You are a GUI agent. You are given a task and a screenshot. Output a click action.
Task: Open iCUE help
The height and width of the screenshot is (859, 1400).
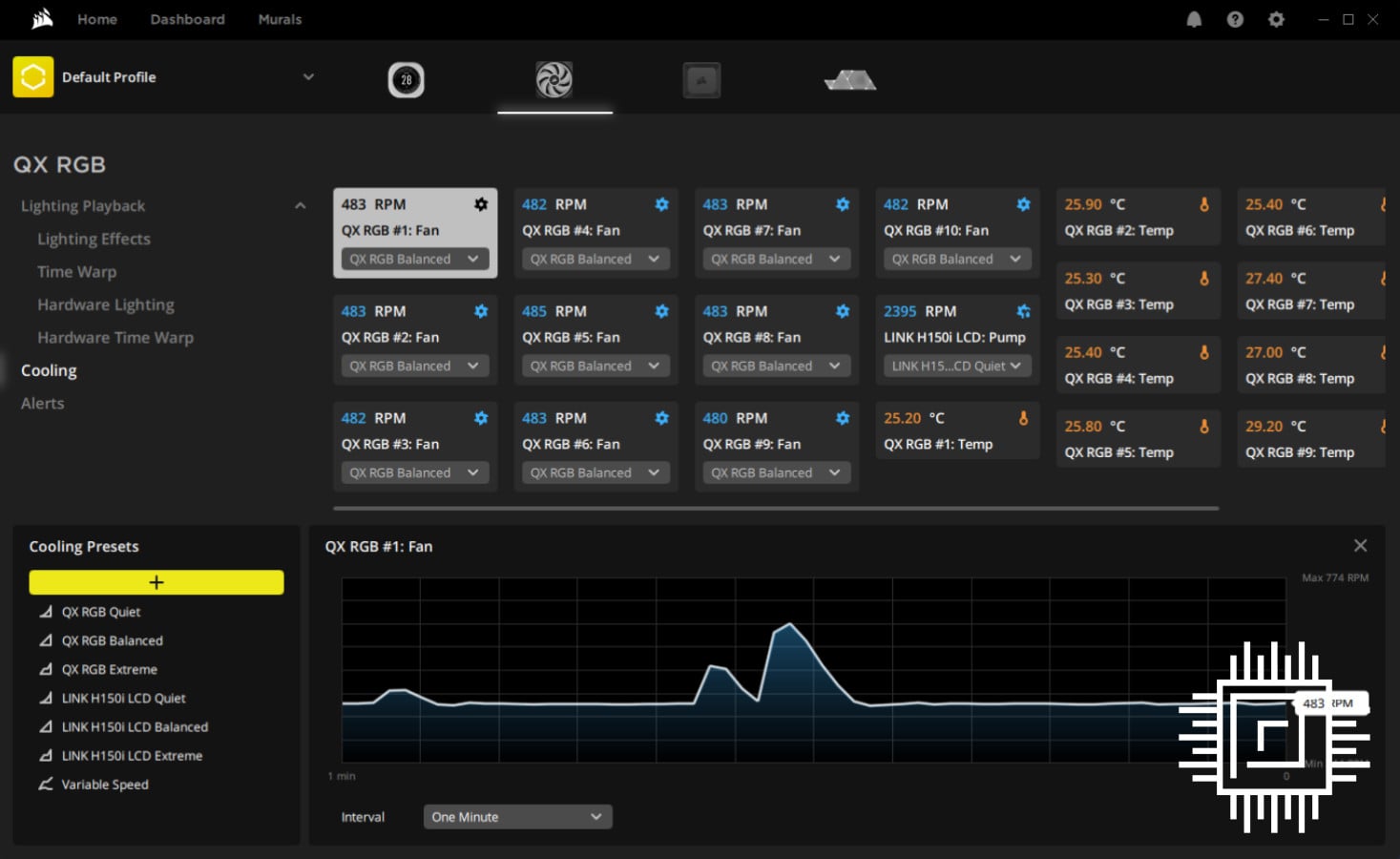point(1235,19)
